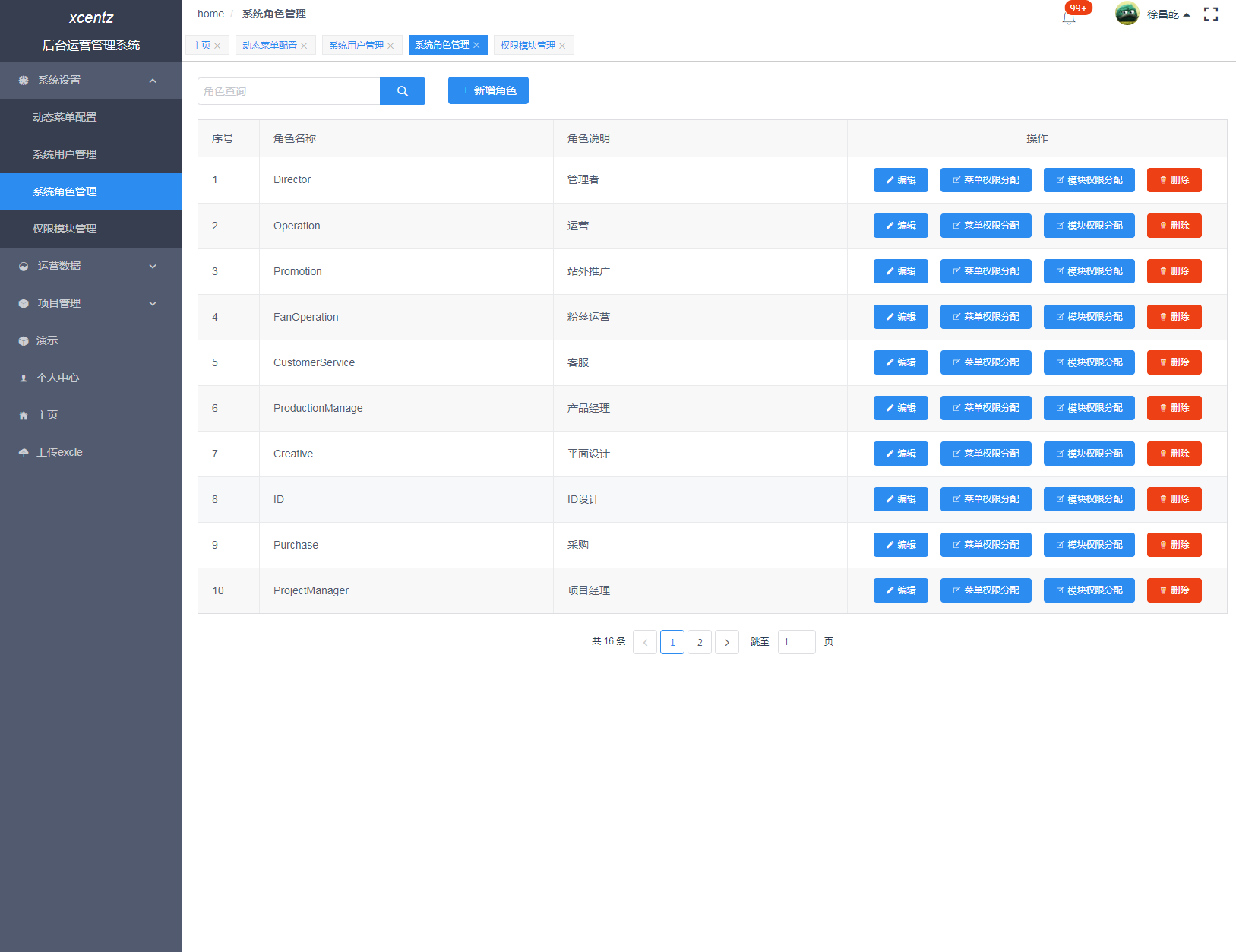Delete the Promotion role
The image size is (1236, 952).
coord(1174,271)
